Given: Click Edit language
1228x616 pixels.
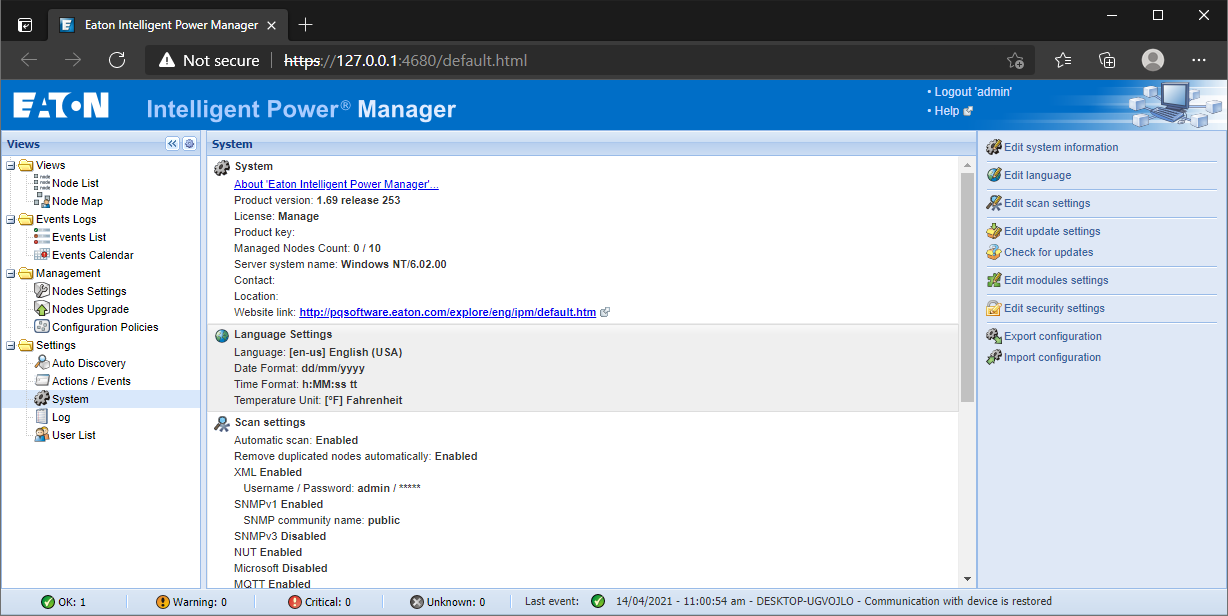Looking at the screenshot, I should point(1037,175).
